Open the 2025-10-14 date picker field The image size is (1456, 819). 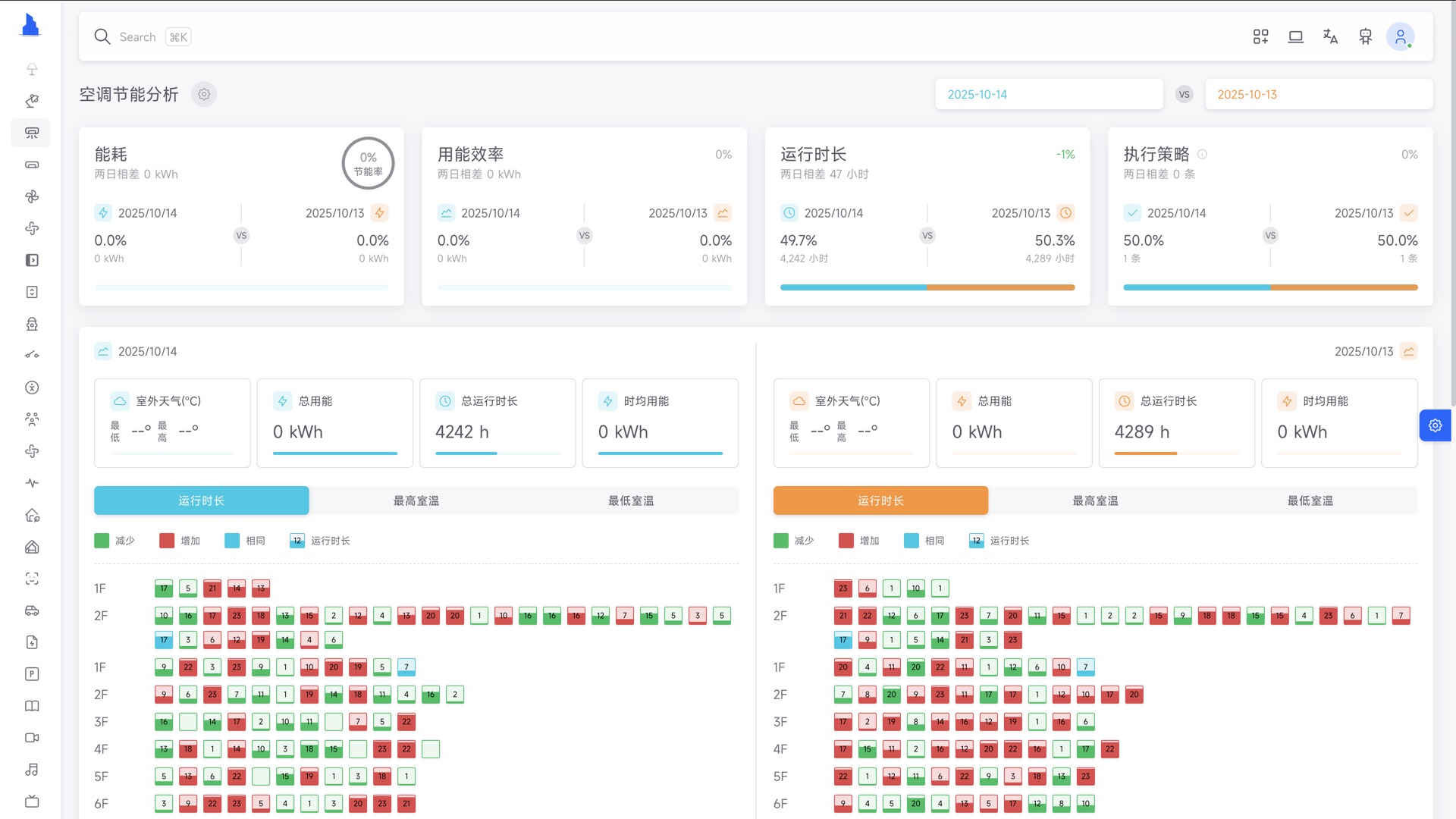[x=1049, y=94]
